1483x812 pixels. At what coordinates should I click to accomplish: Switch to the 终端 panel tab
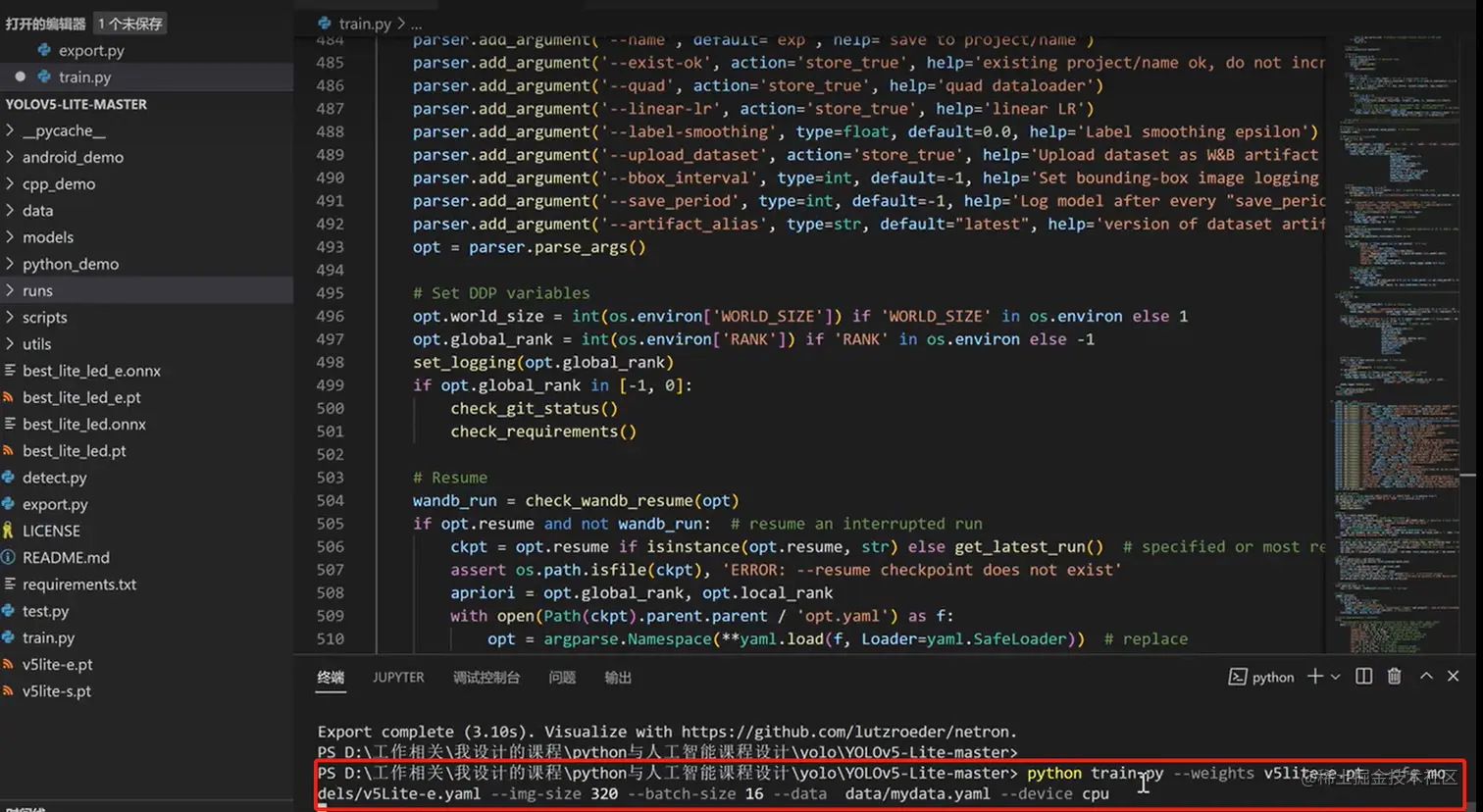pos(331,678)
